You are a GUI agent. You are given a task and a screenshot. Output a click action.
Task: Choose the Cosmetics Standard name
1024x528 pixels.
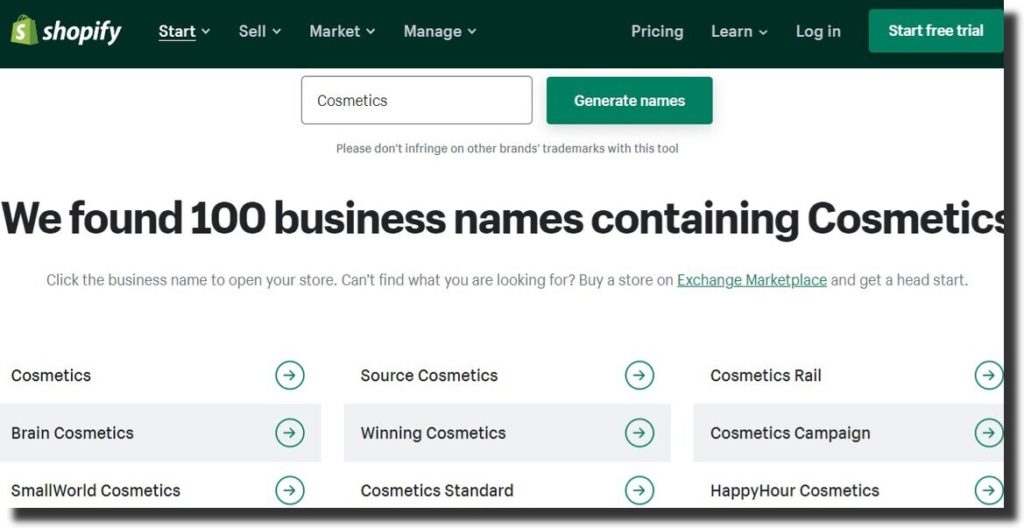point(437,490)
